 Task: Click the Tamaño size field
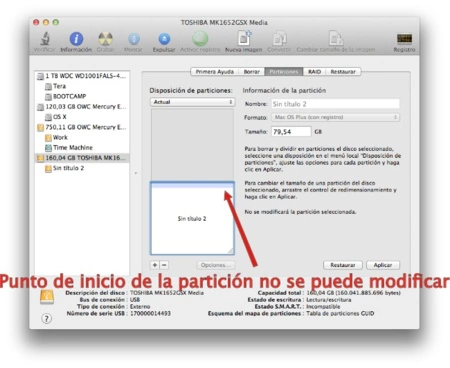click(291, 132)
